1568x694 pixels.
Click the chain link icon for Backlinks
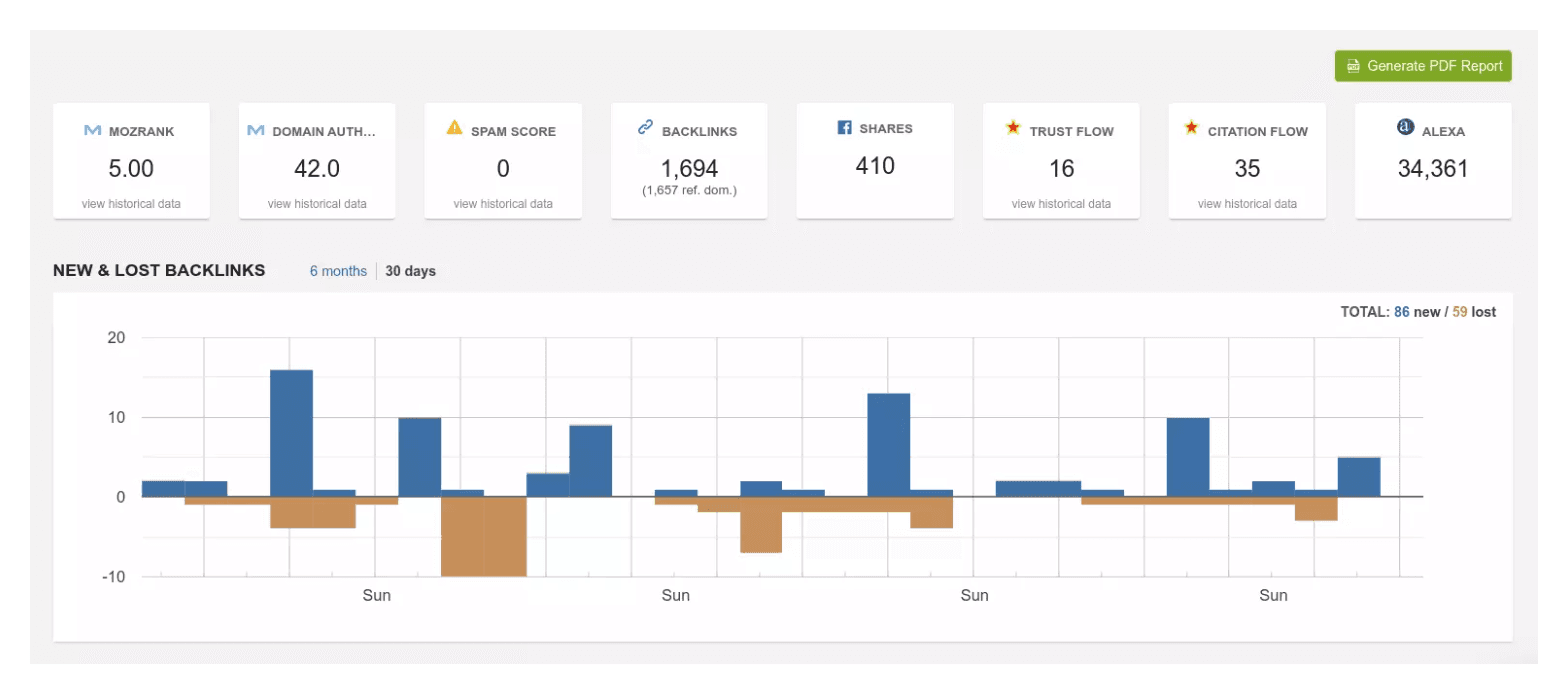click(645, 128)
